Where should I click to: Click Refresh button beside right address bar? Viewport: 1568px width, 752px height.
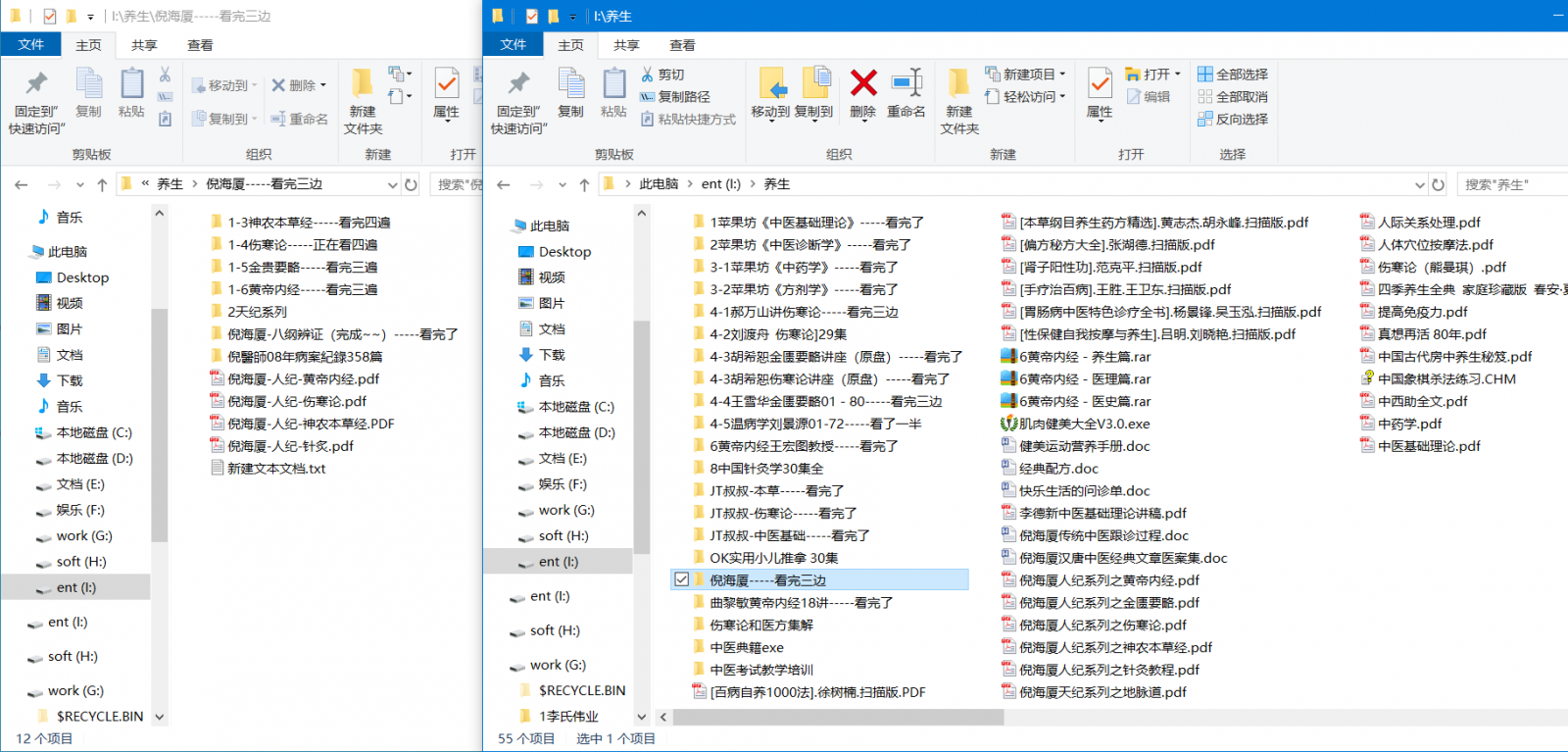[1438, 184]
